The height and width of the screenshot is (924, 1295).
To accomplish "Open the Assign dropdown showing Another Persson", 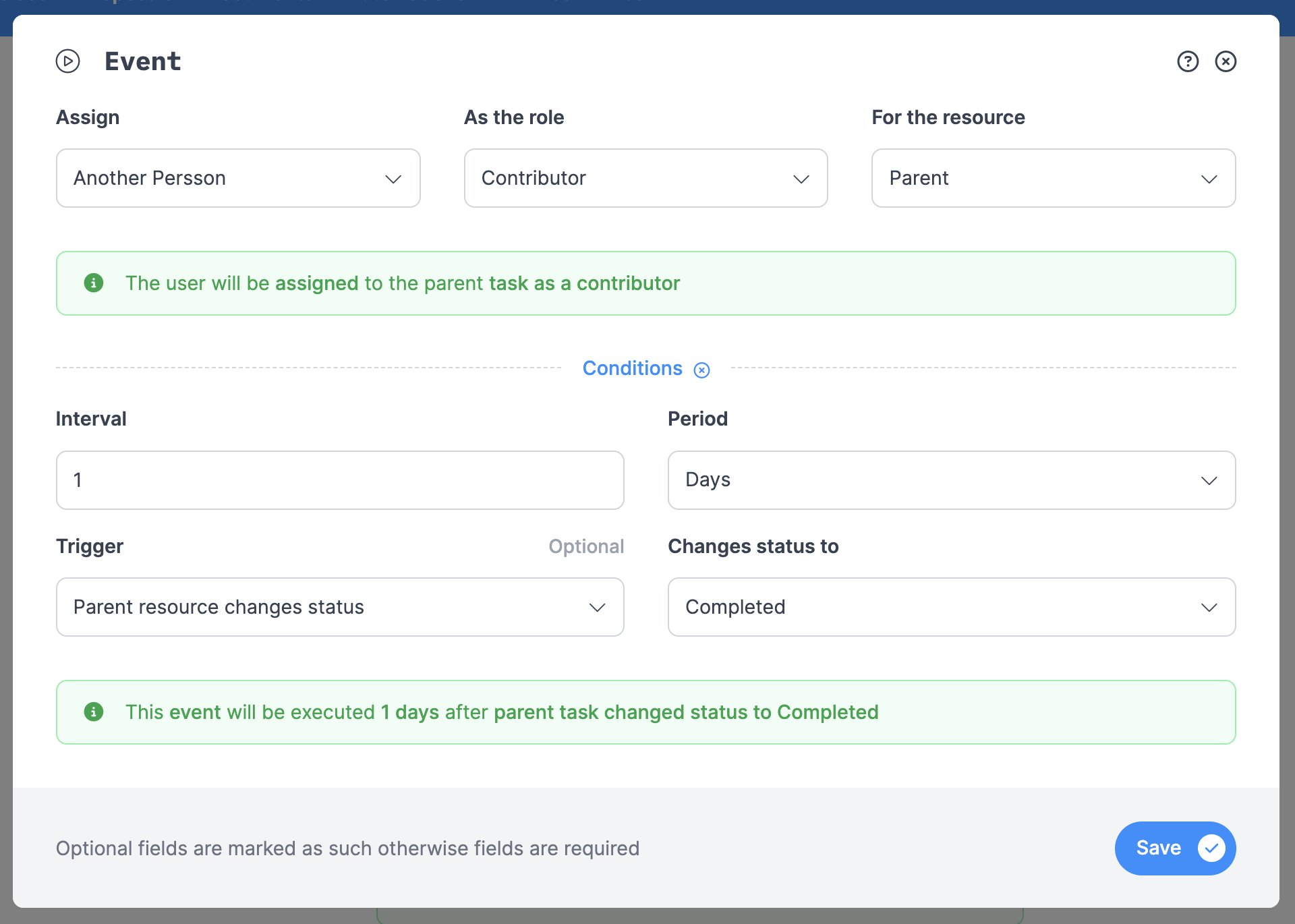I will click(x=238, y=178).
